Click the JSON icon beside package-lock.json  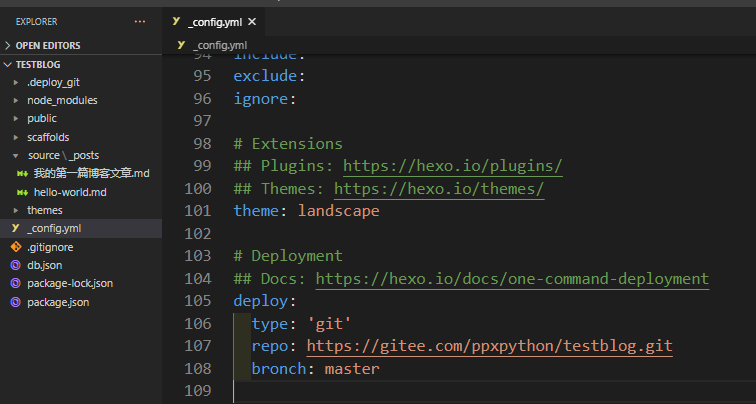tap(15, 283)
